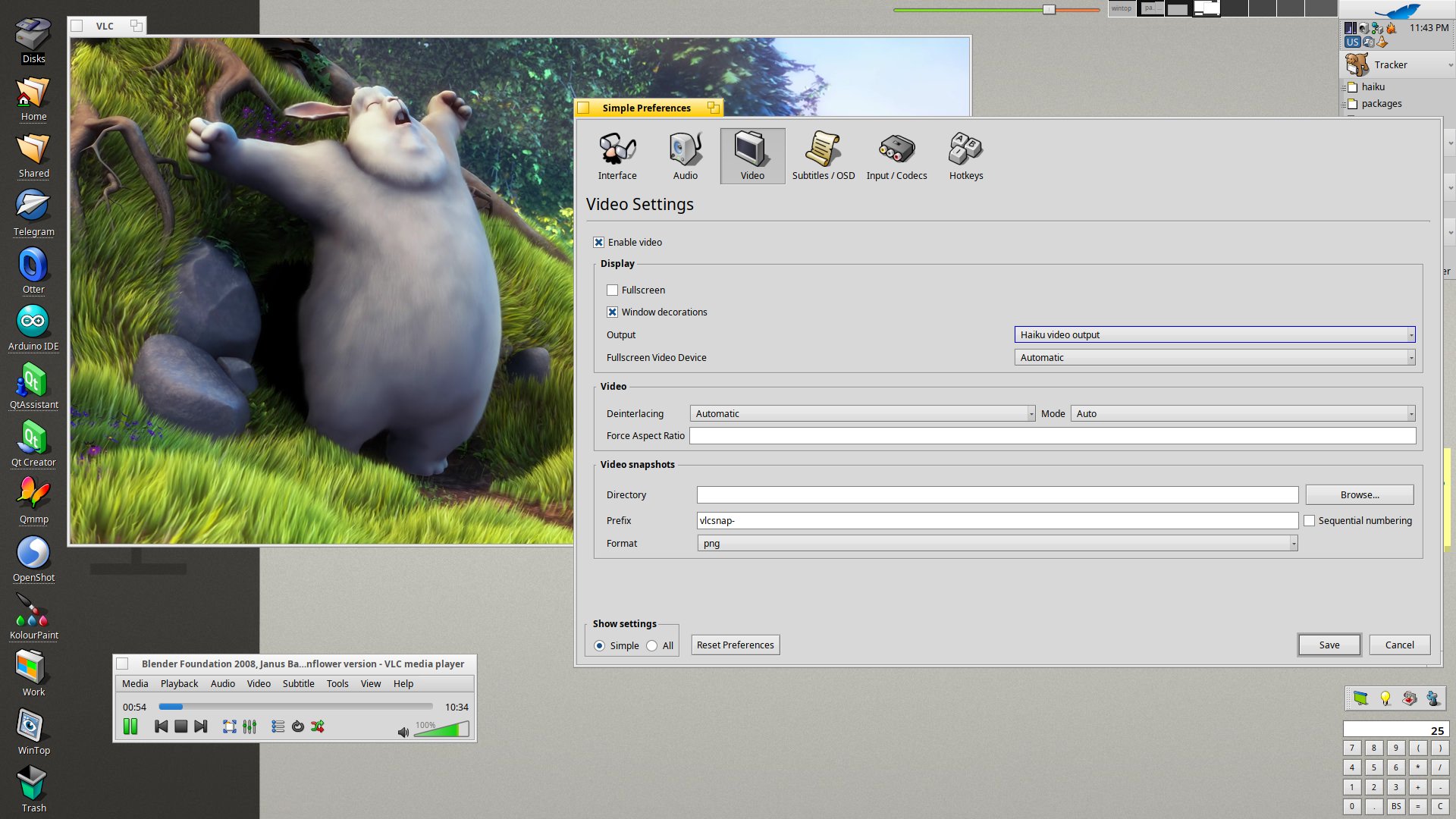Click the Prefix field containing vlcsnap-
Screen dimensions: 1456x819
coord(997,520)
